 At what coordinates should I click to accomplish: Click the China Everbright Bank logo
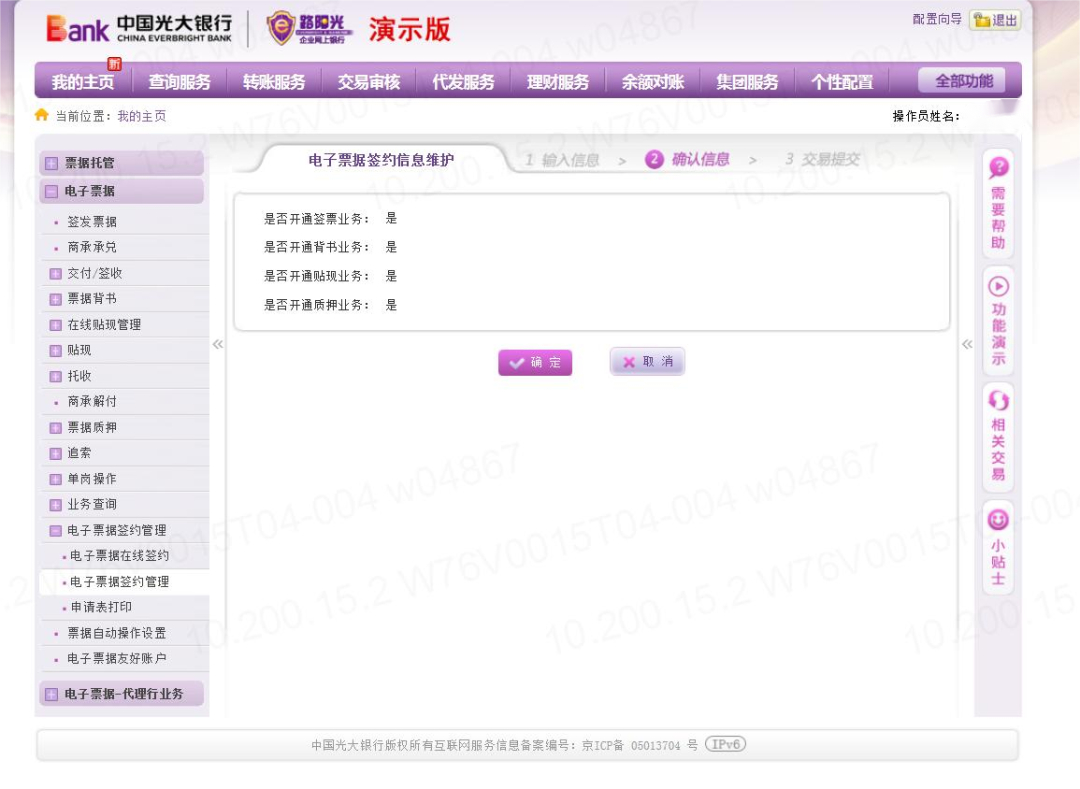[140, 29]
